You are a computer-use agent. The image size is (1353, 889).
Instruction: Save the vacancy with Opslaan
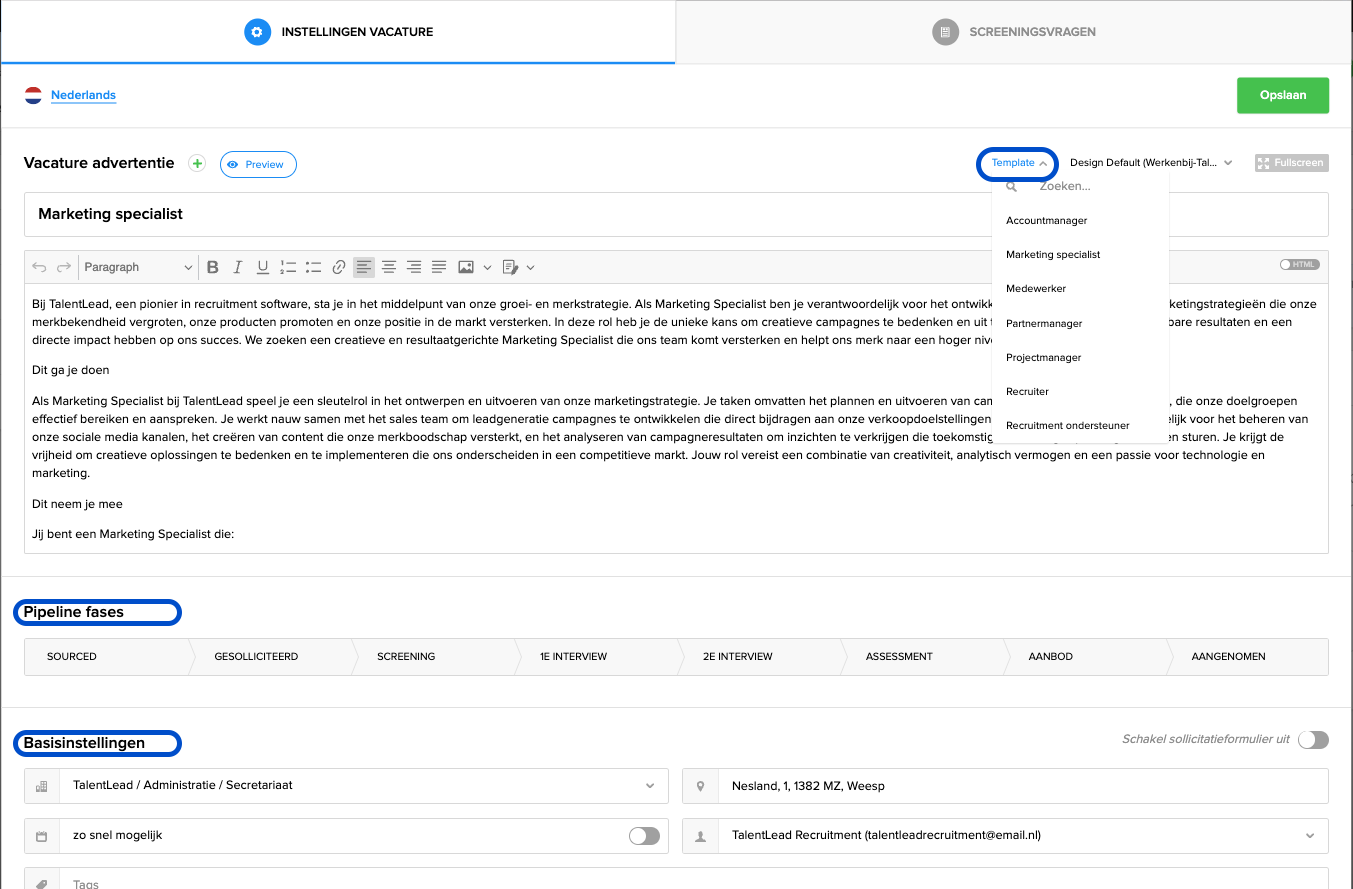click(1283, 95)
